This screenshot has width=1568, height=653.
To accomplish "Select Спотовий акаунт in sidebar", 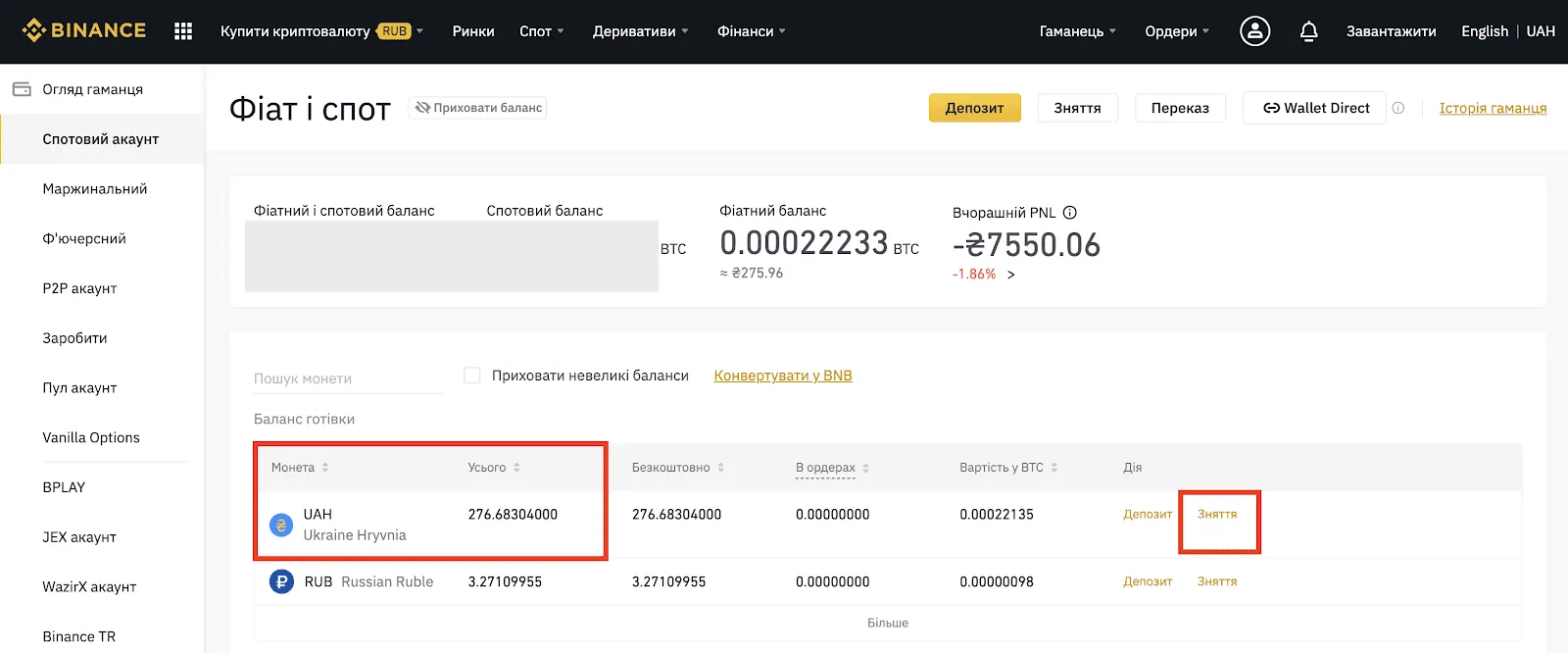I will 101,139.
